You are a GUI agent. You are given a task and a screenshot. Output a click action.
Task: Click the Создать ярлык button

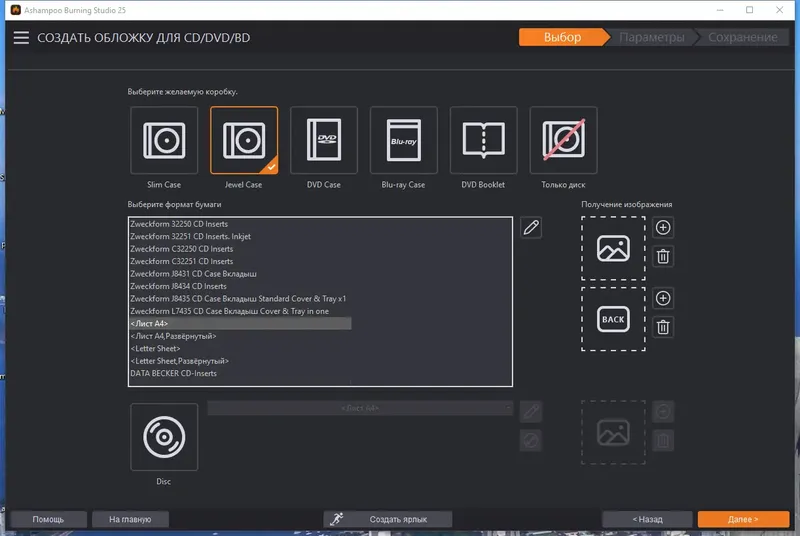tap(388, 519)
